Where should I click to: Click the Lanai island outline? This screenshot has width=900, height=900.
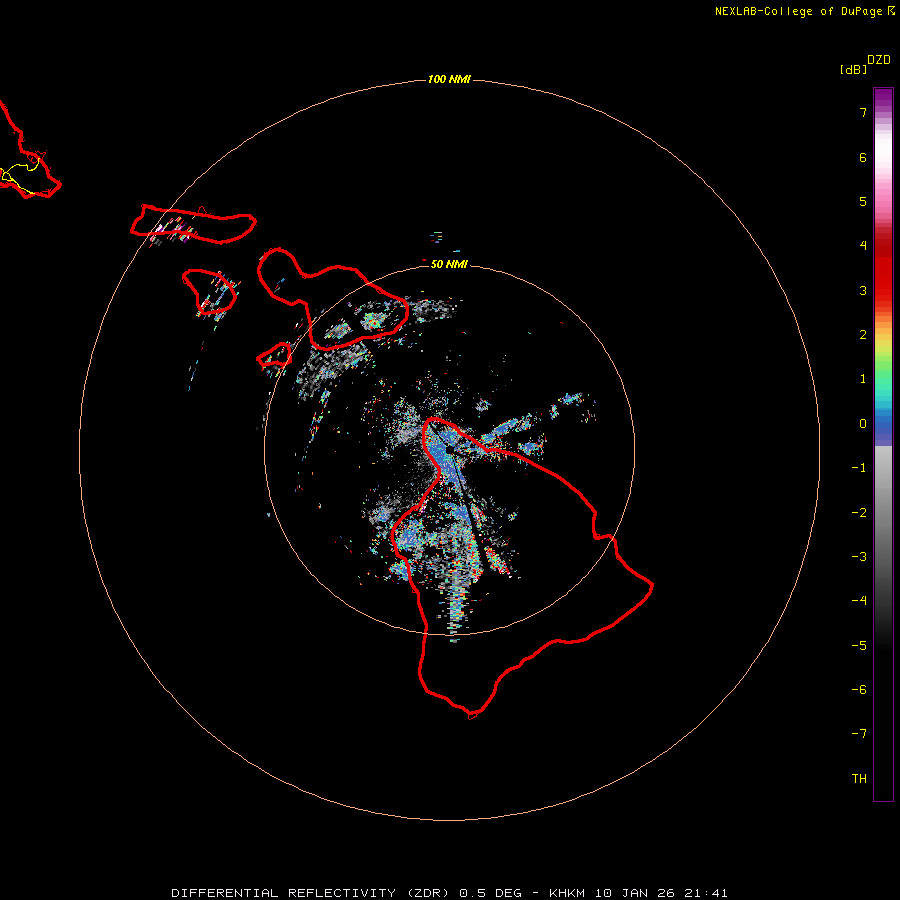coord(208,292)
